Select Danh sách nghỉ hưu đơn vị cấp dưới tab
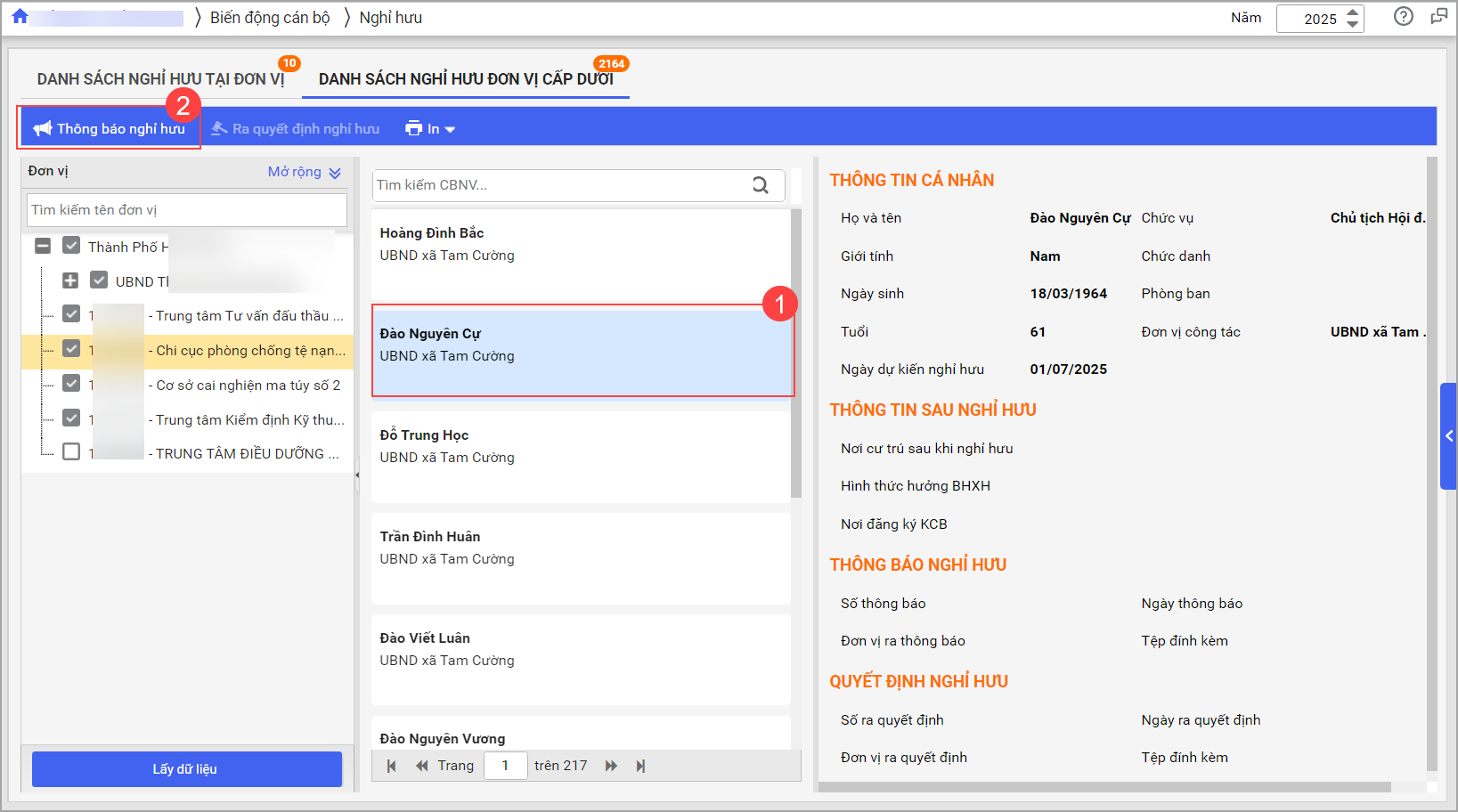 tap(465, 79)
